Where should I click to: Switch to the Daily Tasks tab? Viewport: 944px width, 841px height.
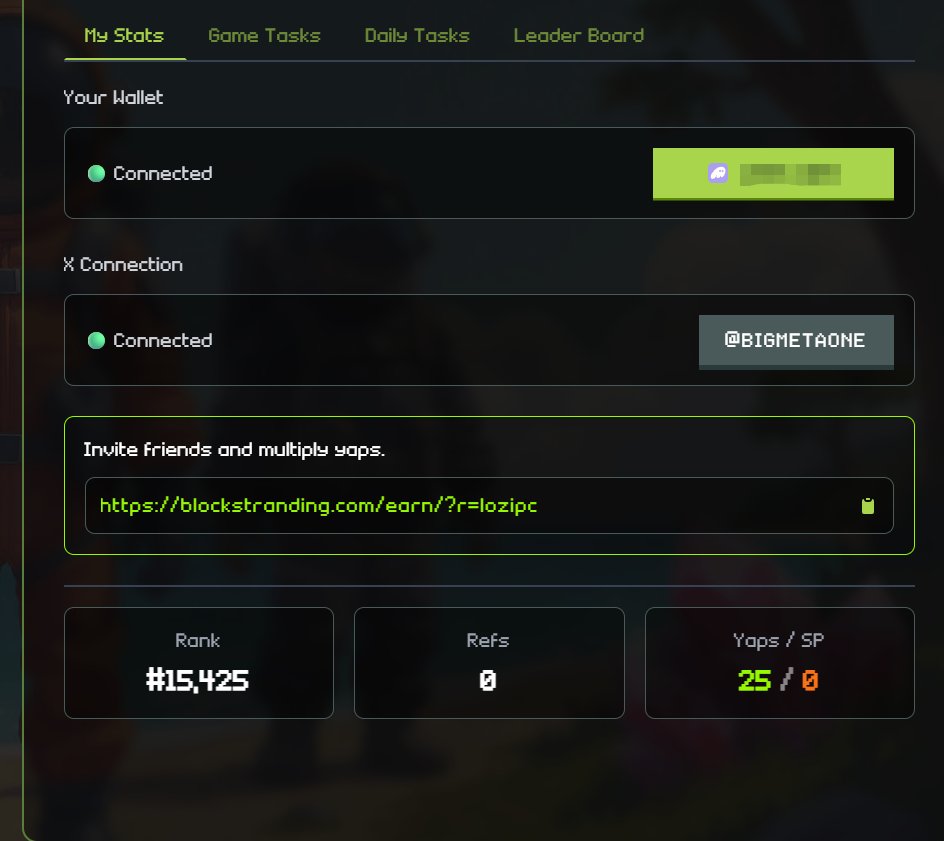417,36
